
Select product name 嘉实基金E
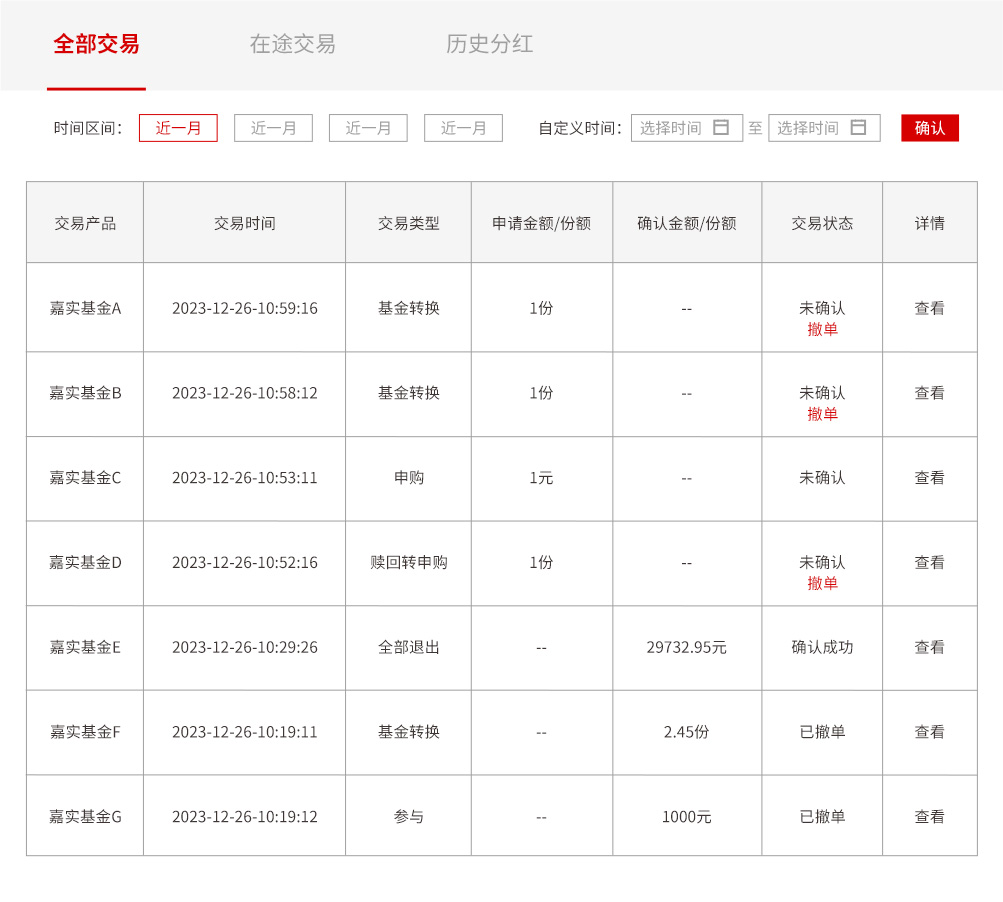85,647
